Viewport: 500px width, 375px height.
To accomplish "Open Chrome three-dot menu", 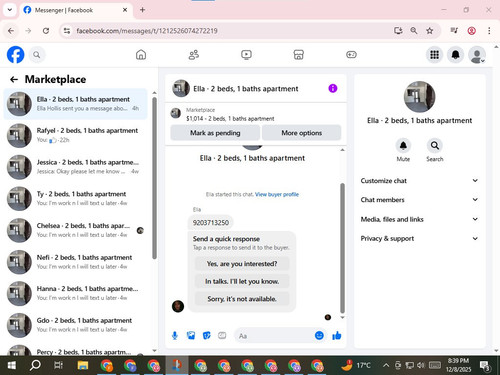I will click(489, 31).
